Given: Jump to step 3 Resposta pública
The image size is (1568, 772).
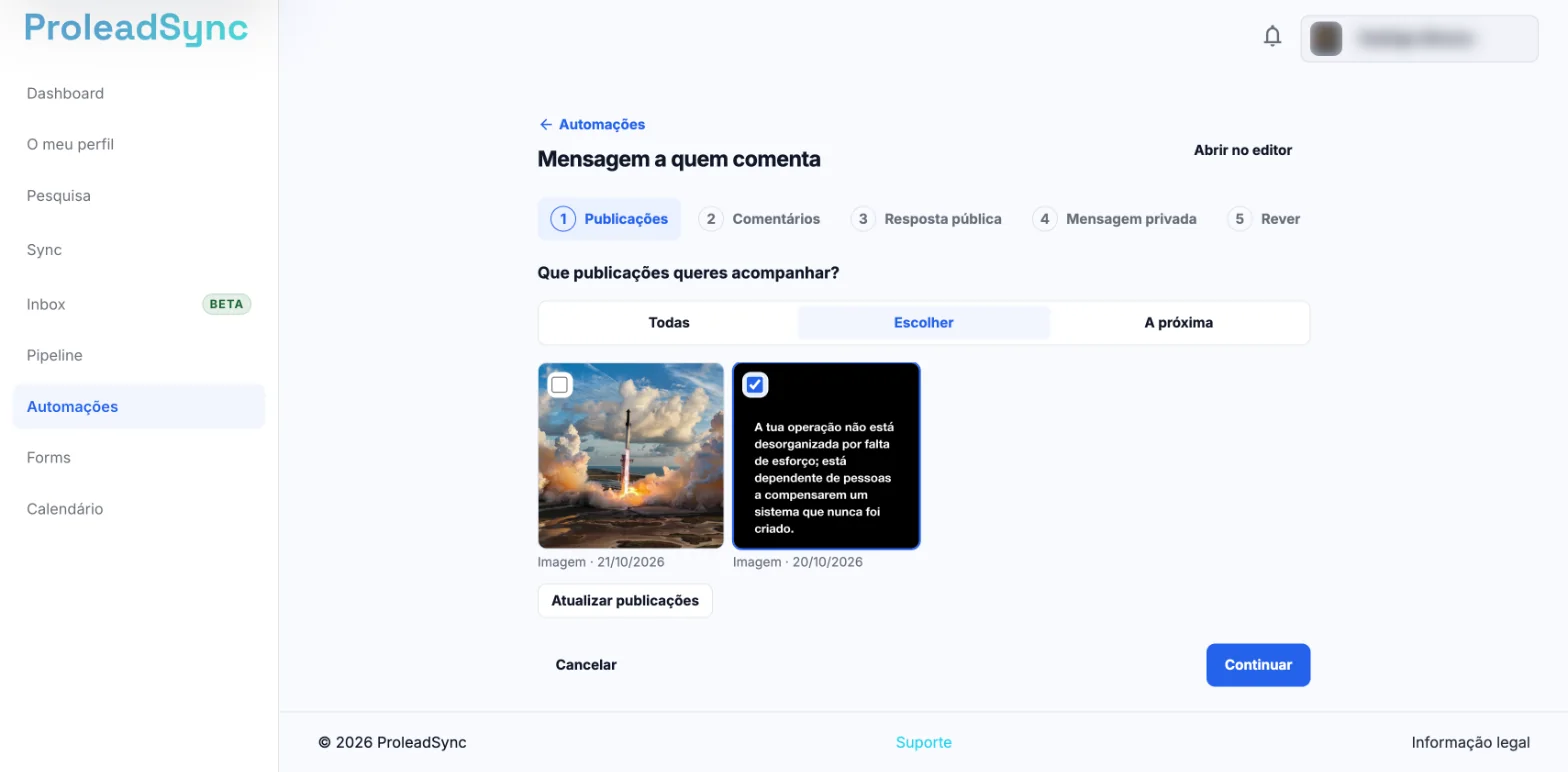Looking at the screenshot, I should click(926, 219).
